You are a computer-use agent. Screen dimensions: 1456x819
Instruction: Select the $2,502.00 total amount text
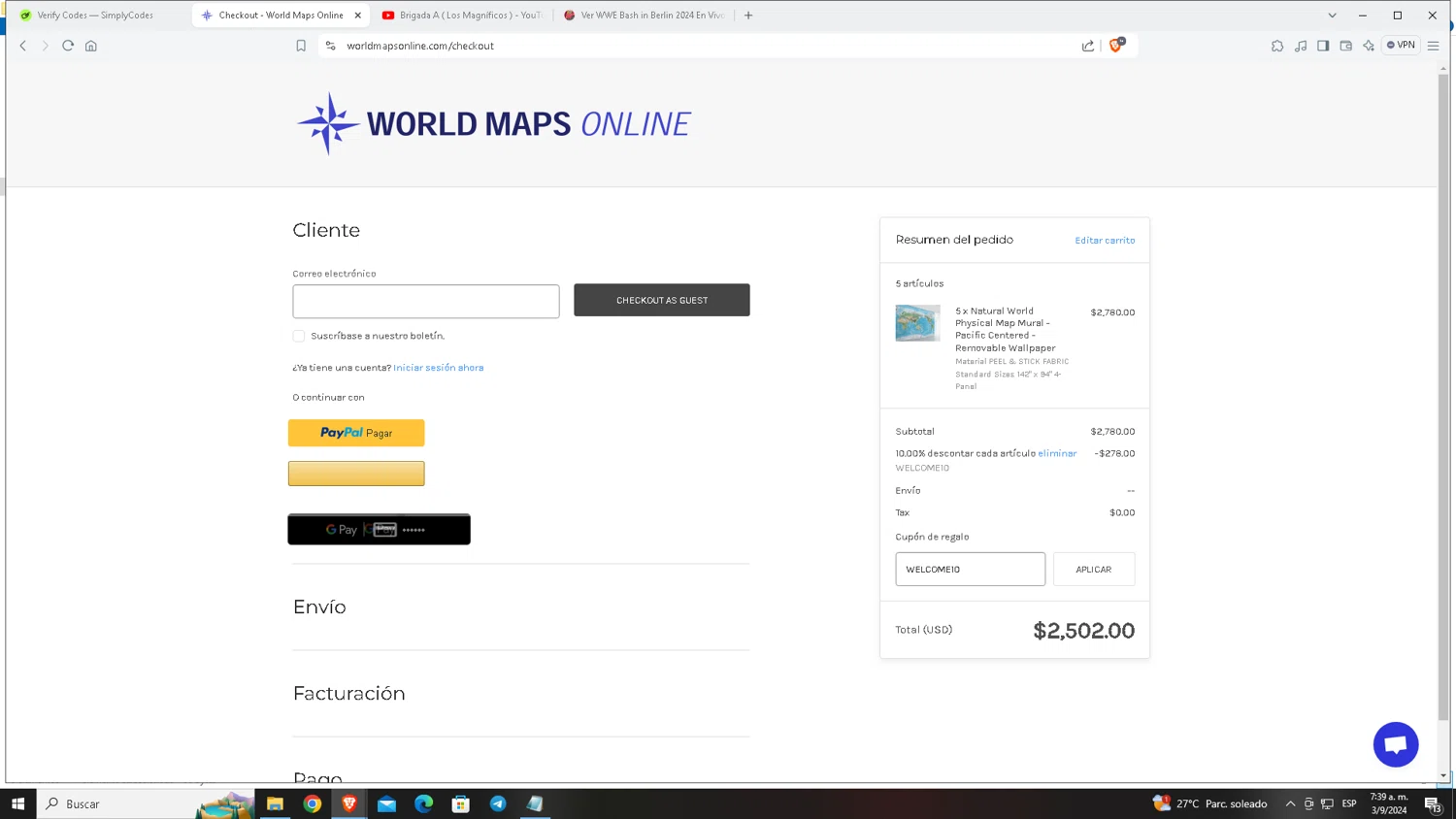click(1083, 631)
